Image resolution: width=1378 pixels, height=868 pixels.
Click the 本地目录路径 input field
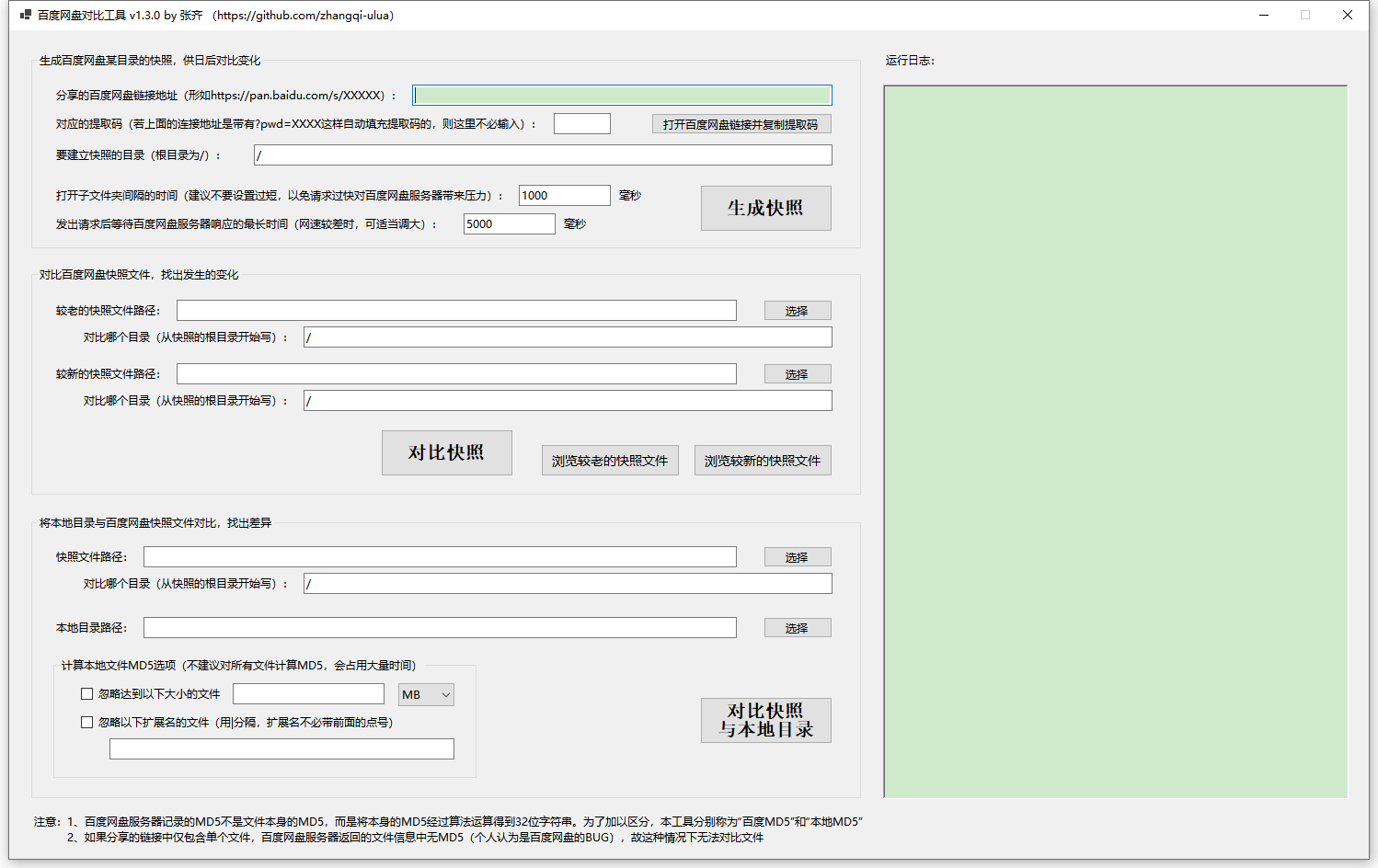(440, 627)
